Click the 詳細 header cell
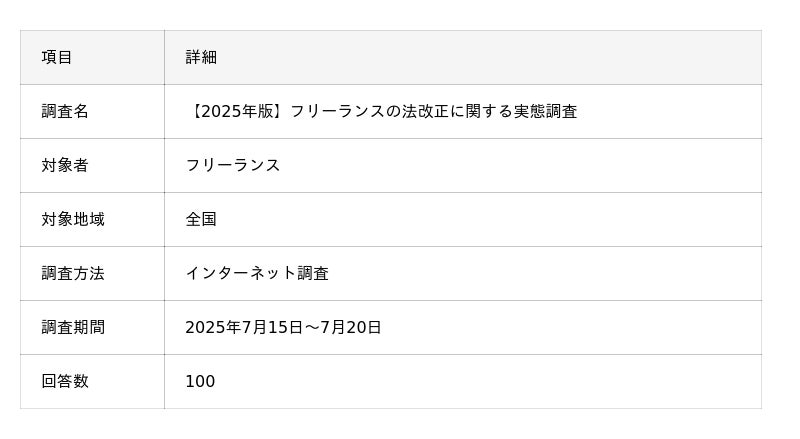The image size is (800, 439). pyautogui.click(x=463, y=57)
